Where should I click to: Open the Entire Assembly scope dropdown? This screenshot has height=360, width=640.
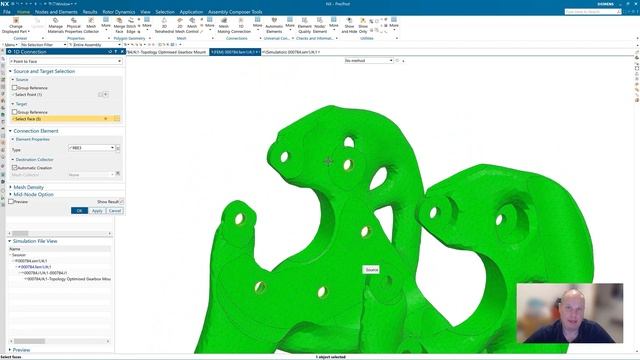pos(95,44)
